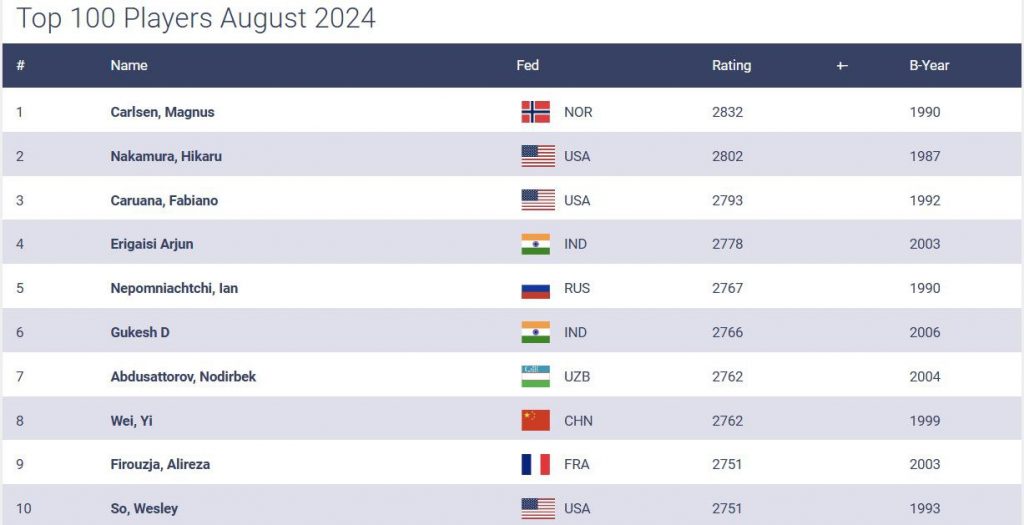Image resolution: width=1024 pixels, height=525 pixels.
Task: Click the USA flag beside Caruana
Action: click(538, 200)
